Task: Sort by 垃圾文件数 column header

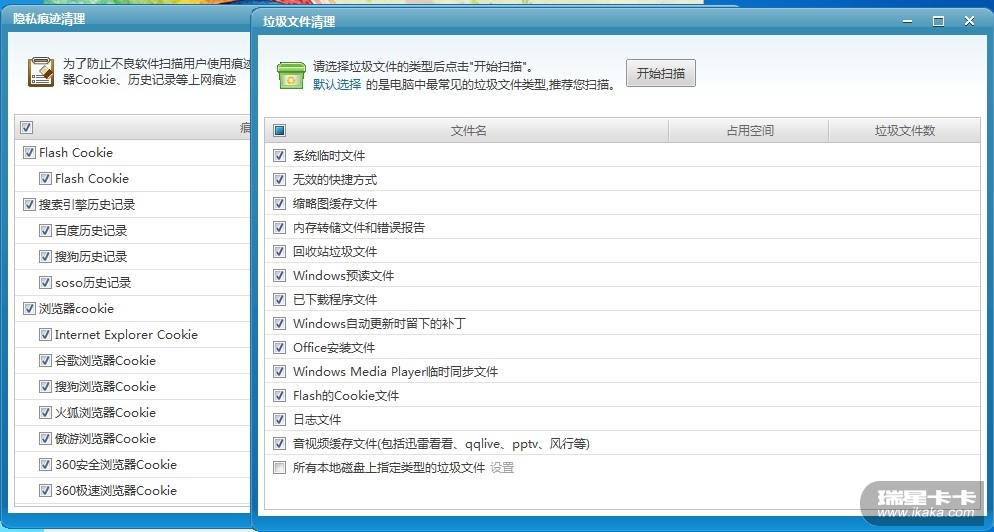Action: click(x=905, y=131)
